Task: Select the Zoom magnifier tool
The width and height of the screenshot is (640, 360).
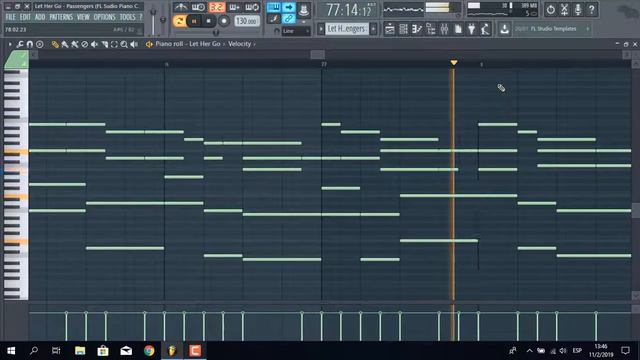Action: 124,44
